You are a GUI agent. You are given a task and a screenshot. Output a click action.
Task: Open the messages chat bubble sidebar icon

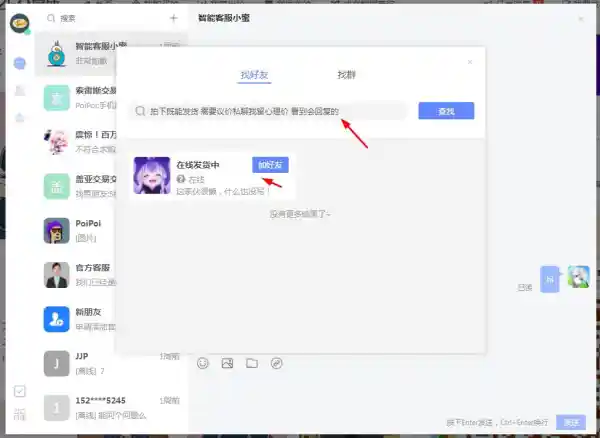pyautogui.click(x=19, y=63)
